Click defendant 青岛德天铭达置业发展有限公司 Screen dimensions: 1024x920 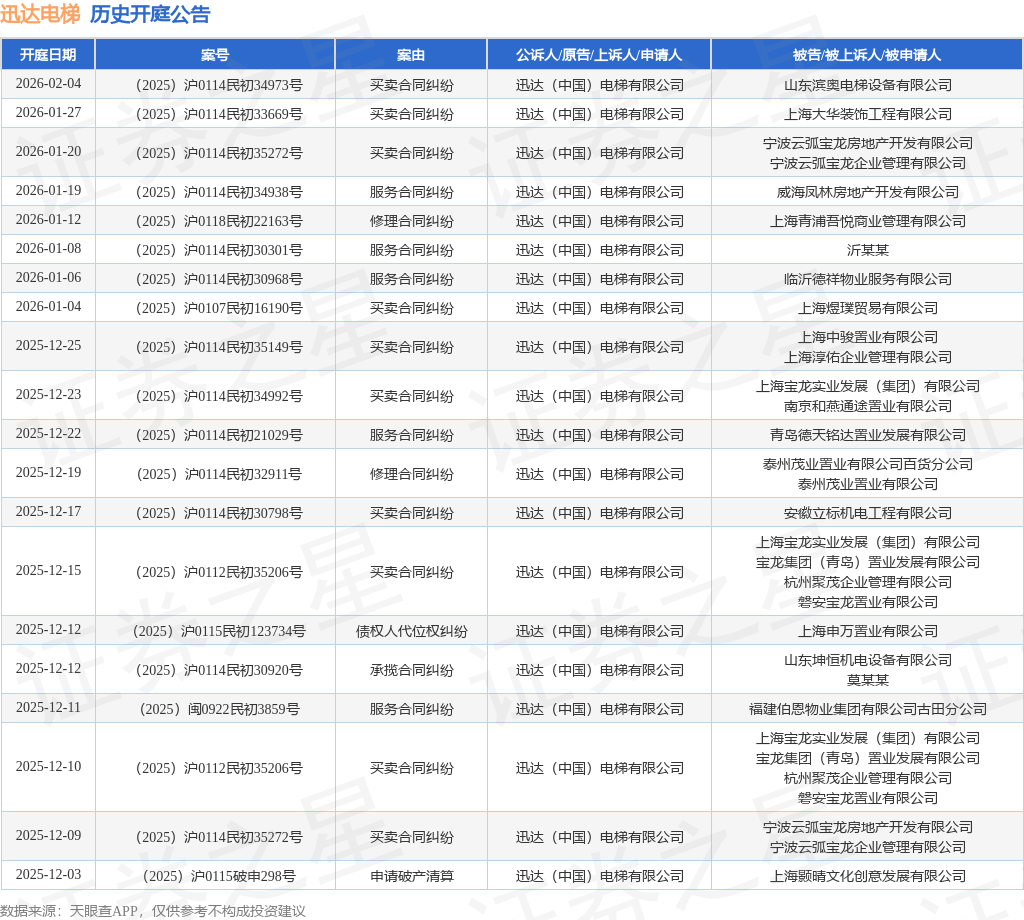pyautogui.click(x=867, y=436)
